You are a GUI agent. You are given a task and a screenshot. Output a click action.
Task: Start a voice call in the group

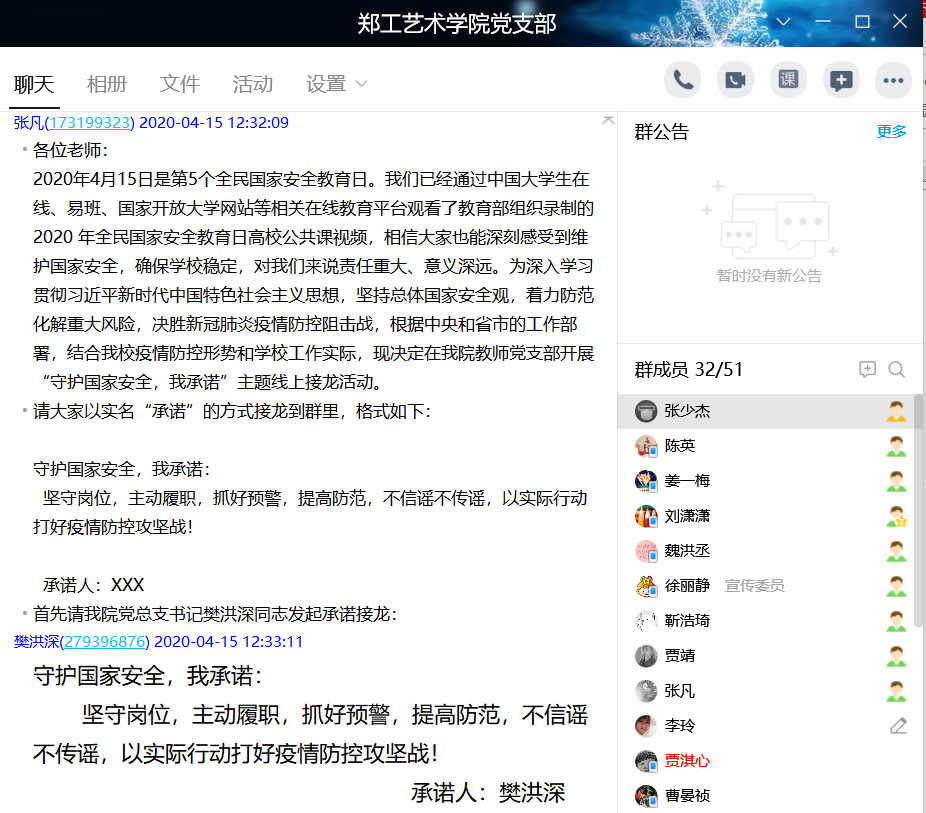[684, 81]
